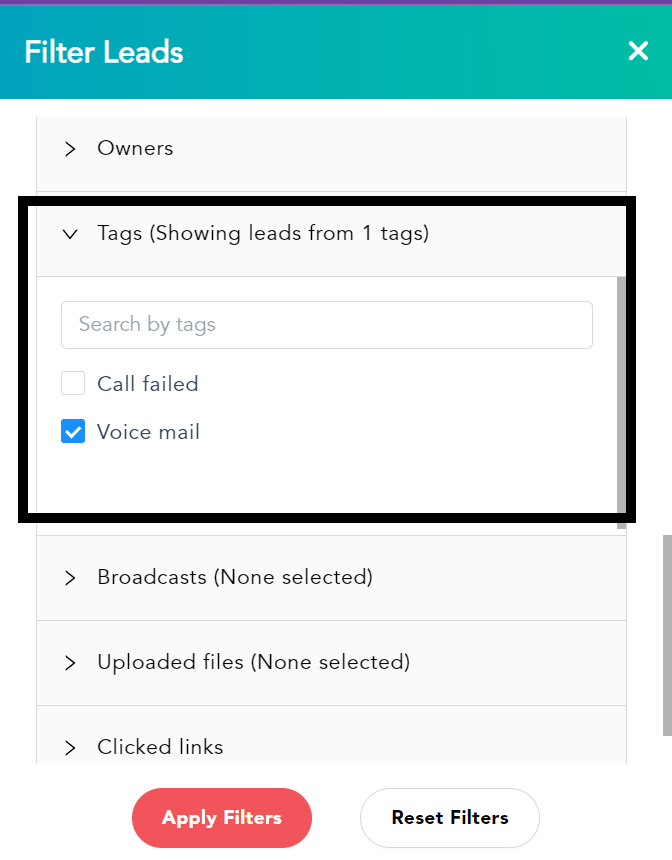The height and width of the screenshot is (860, 672).
Task: Select the Call failed tag label
Action: (148, 383)
